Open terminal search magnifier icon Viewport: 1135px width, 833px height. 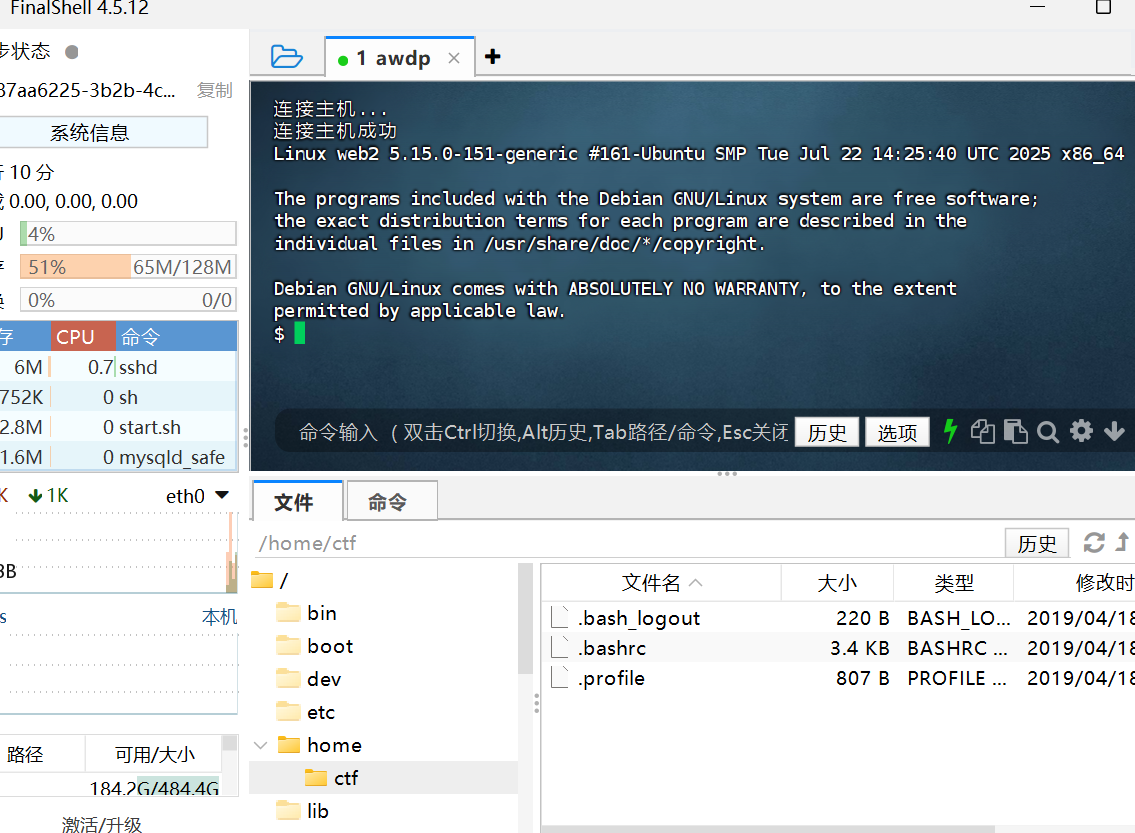(1047, 432)
